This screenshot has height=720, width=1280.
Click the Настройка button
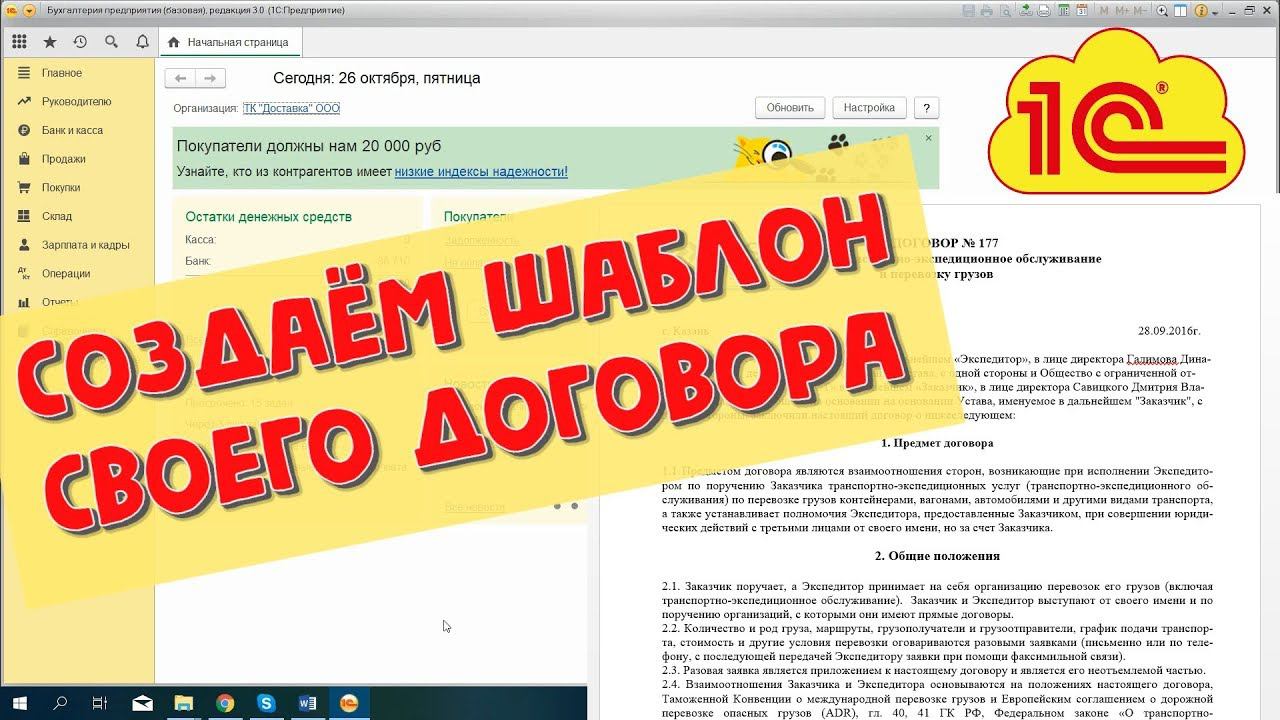point(869,108)
